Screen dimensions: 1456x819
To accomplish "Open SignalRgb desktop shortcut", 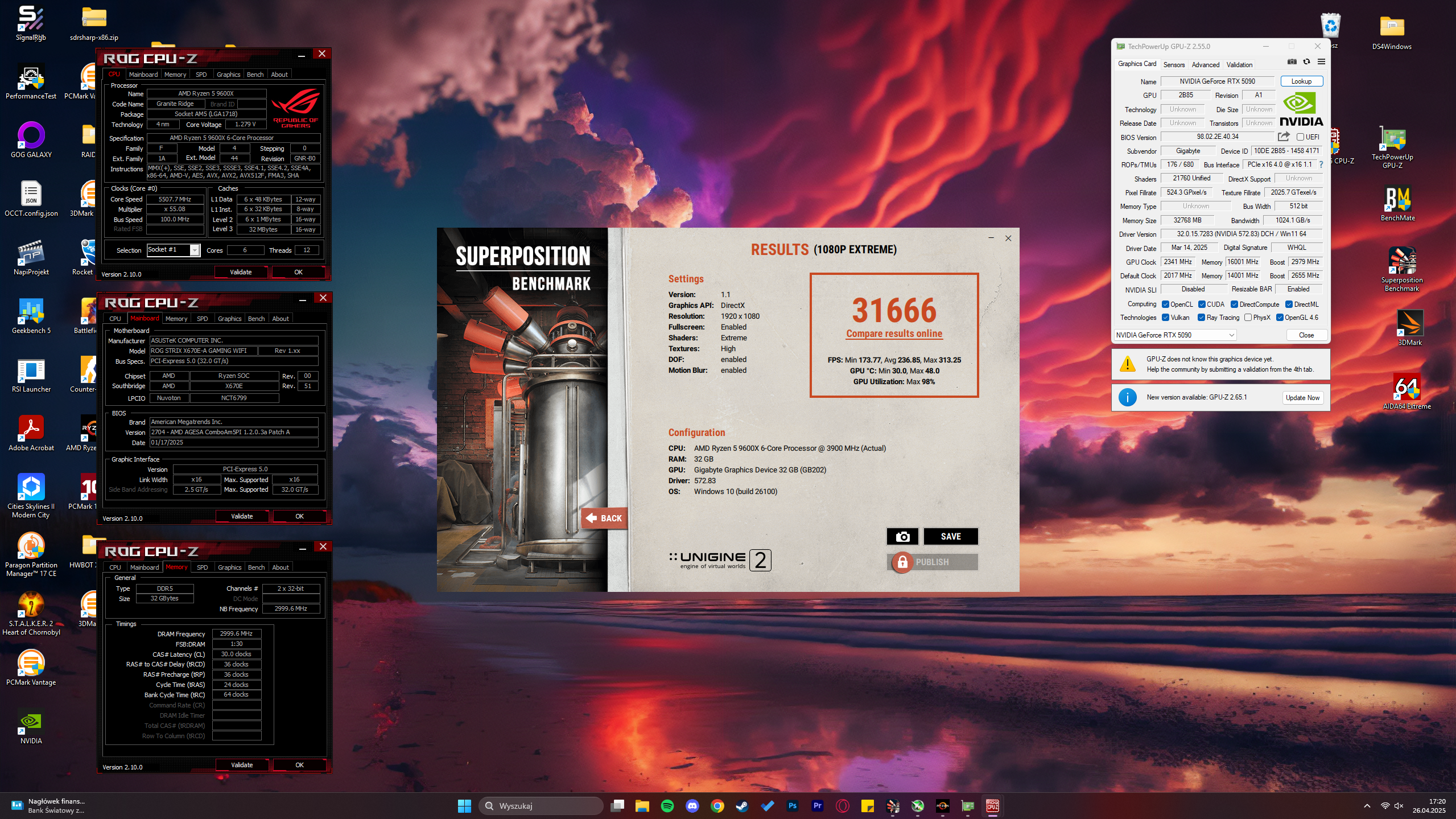I will pos(31,24).
